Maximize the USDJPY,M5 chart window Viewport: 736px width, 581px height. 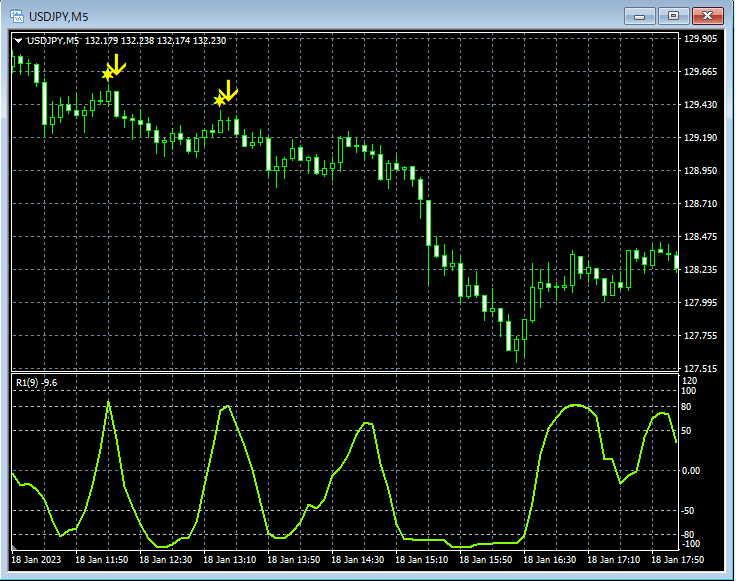(x=673, y=16)
